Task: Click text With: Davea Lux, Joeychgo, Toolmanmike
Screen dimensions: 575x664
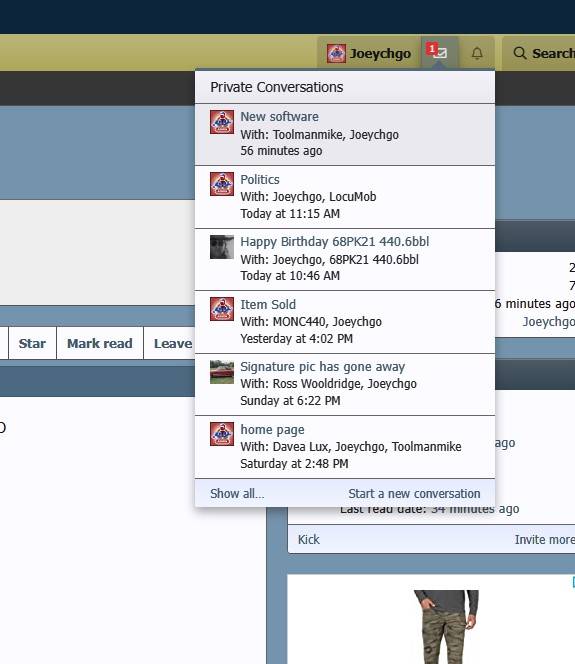Action: [351, 446]
